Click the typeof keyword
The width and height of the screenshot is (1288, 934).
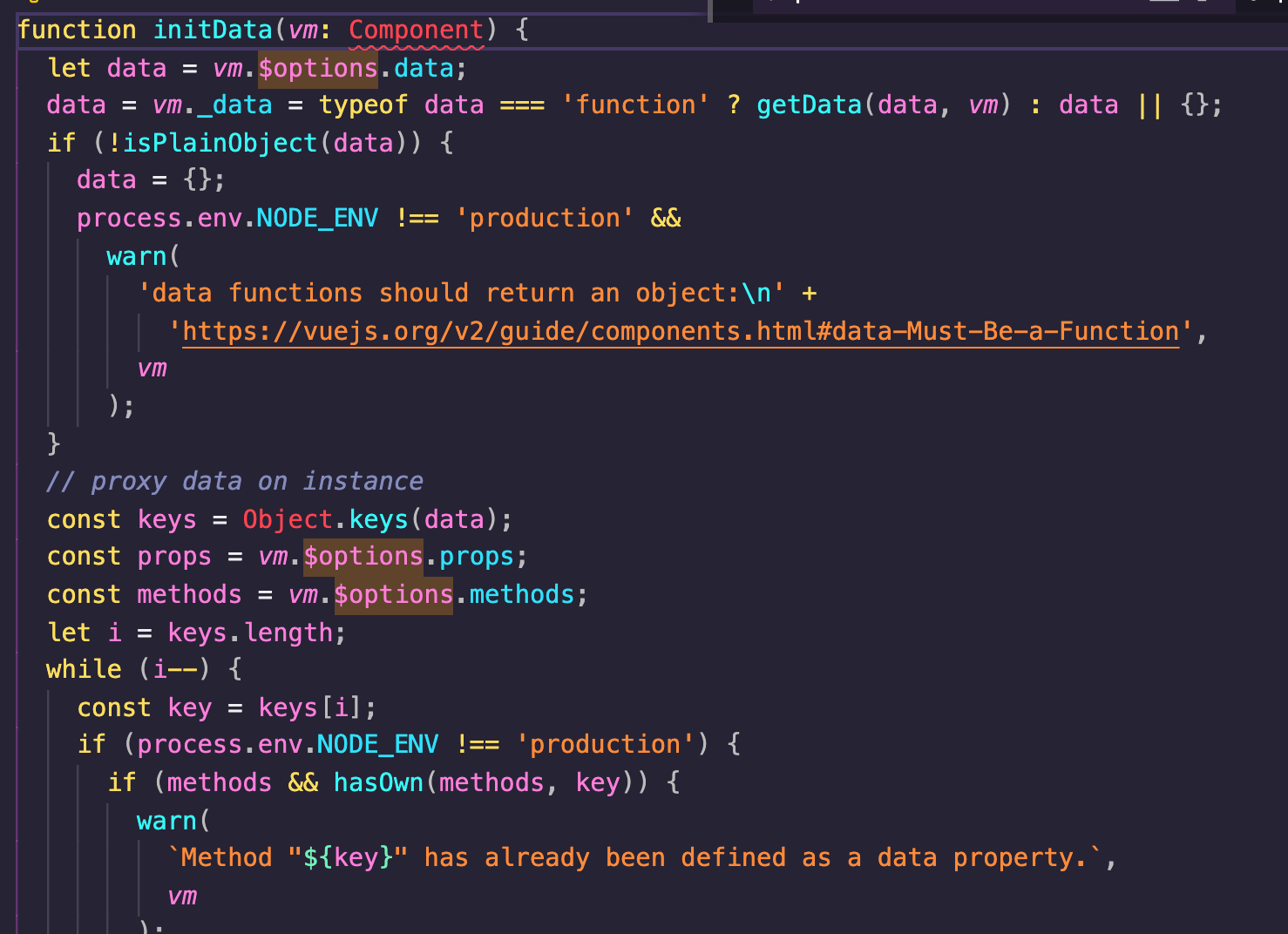pos(363,105)
